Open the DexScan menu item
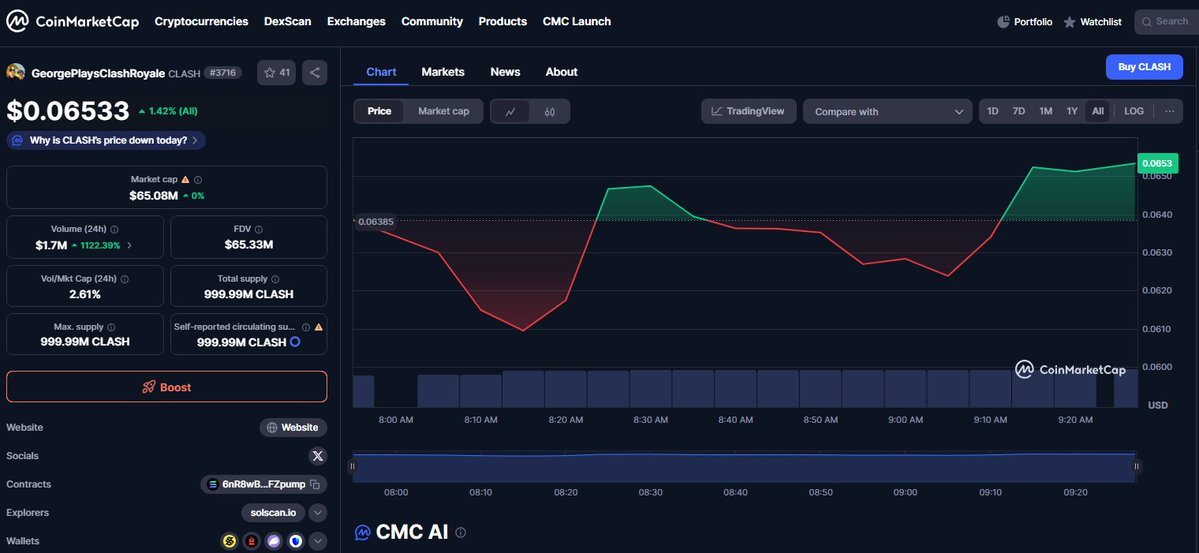1199x553 pixels. click(x=287, y=21)
